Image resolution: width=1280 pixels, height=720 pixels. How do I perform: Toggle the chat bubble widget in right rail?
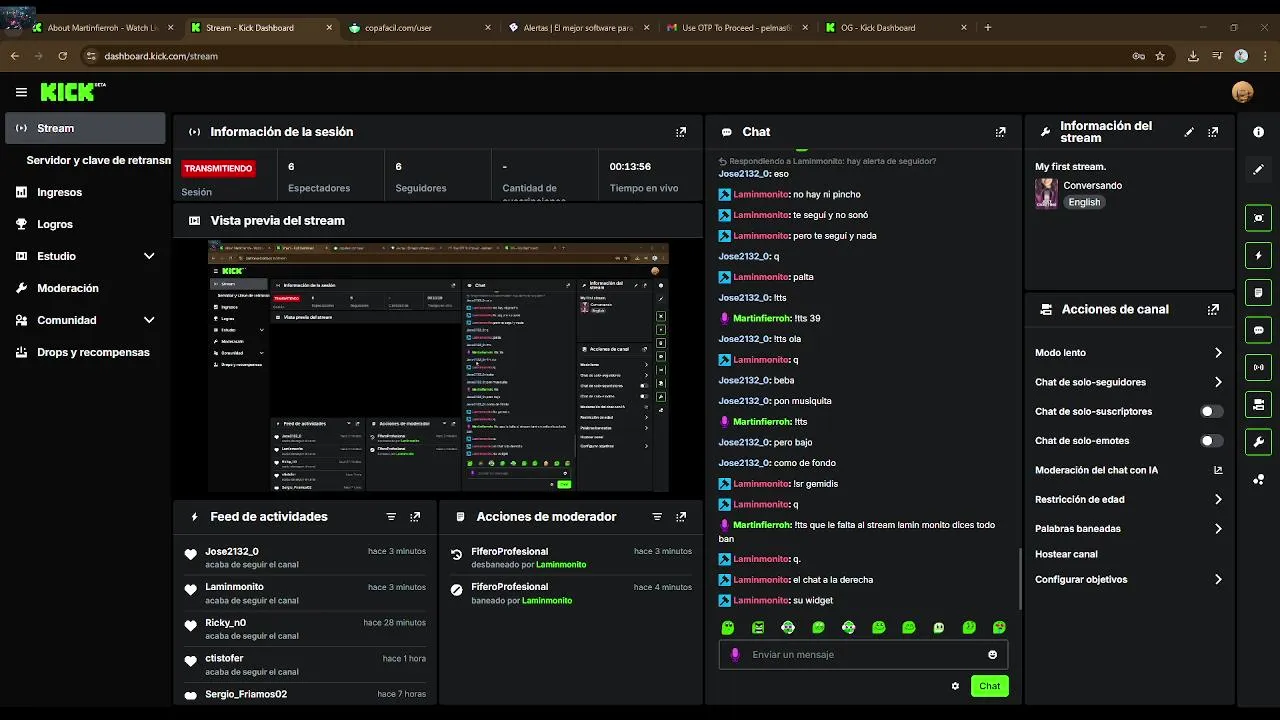pos(1258,330)
